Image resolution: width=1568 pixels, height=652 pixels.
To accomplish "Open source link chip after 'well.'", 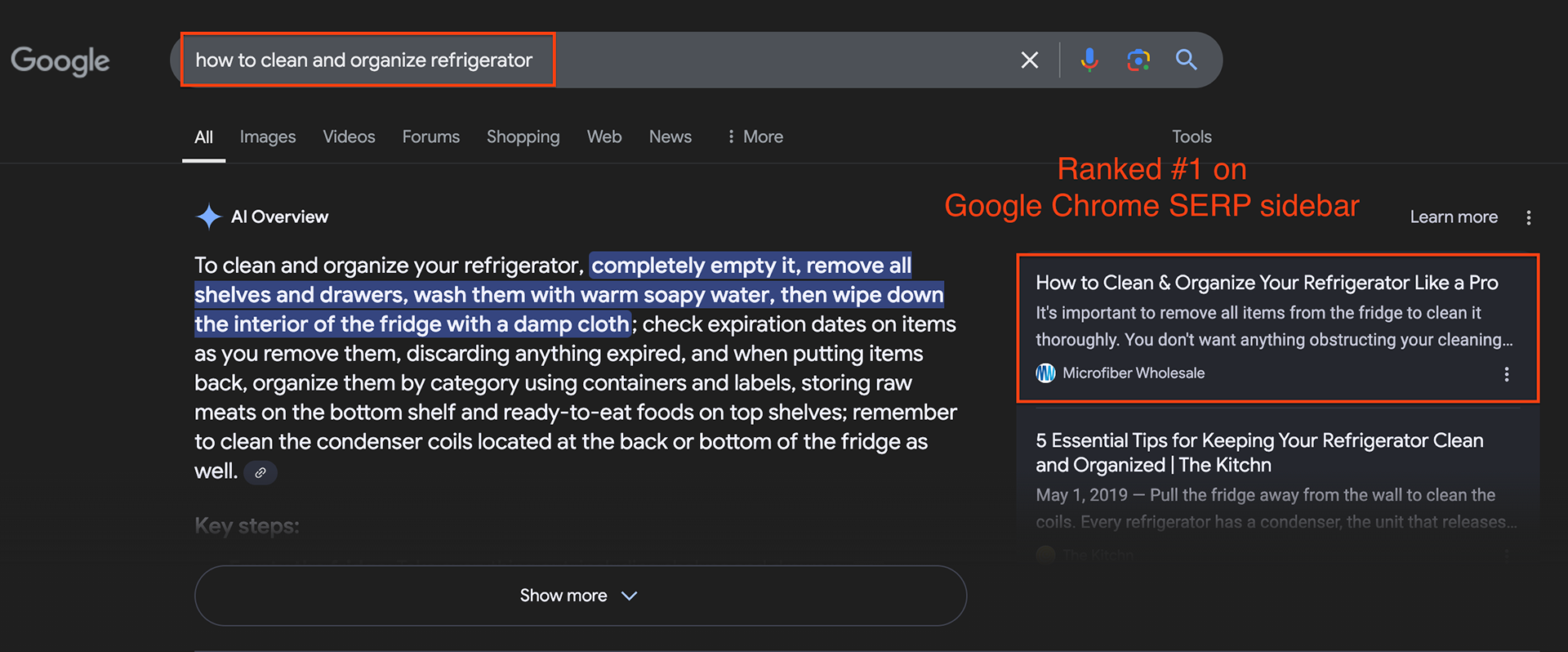I will click(x=261, y=472).
